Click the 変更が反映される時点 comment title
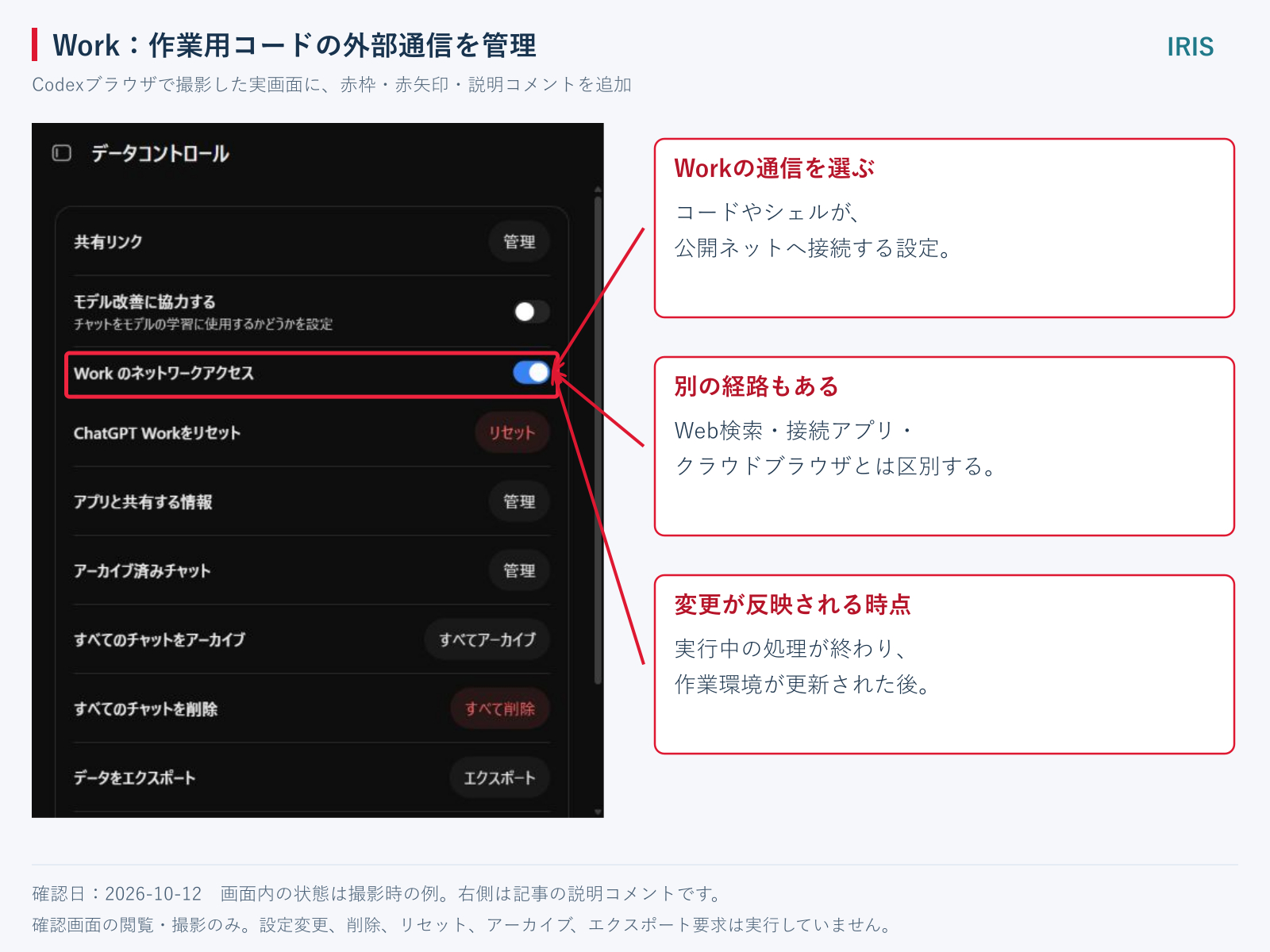The width and height of the screenshot is (1270, 952). 792,605
